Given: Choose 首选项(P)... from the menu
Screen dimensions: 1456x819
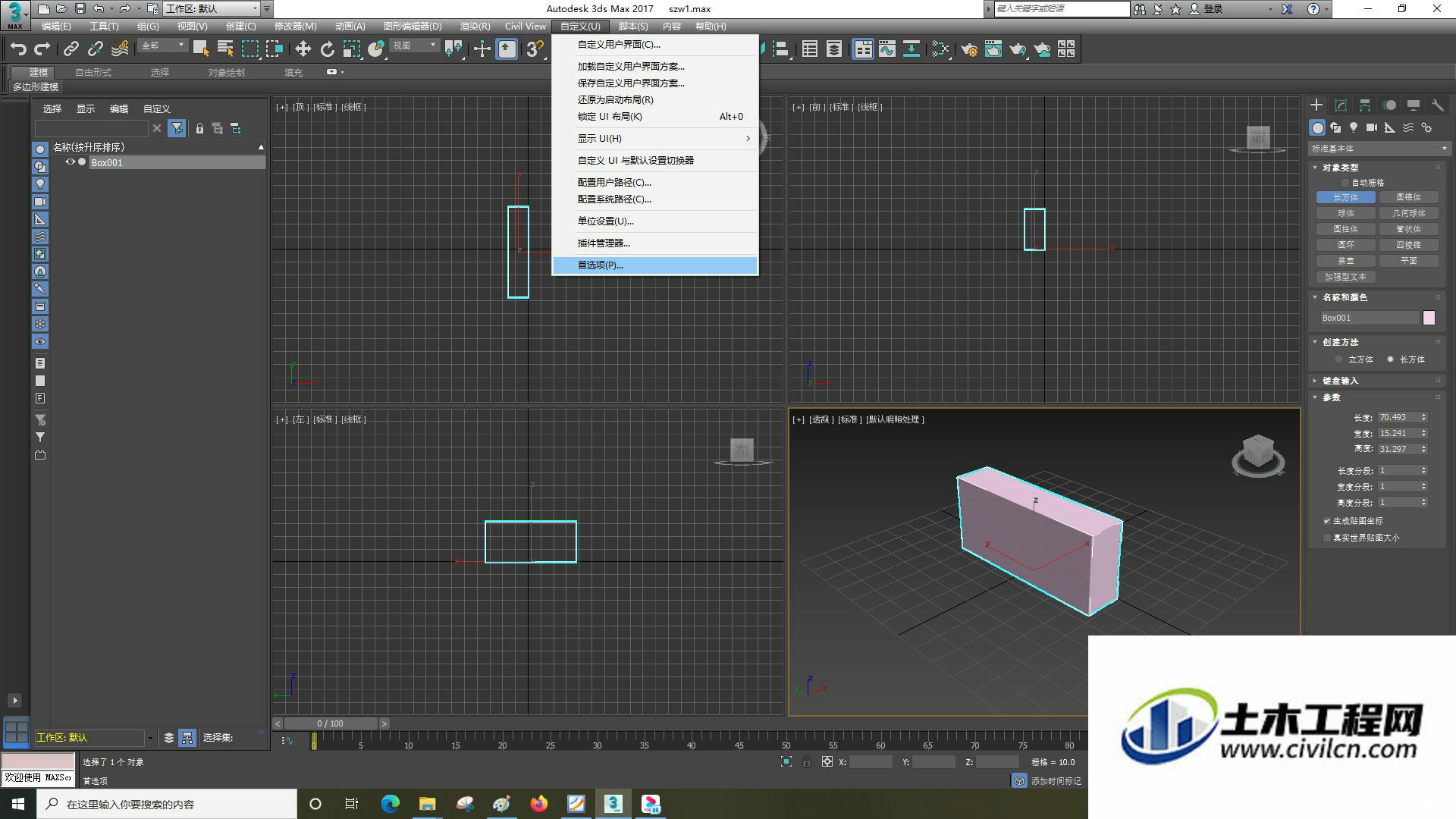Looking at the screenshot, I should pos(655,265).
